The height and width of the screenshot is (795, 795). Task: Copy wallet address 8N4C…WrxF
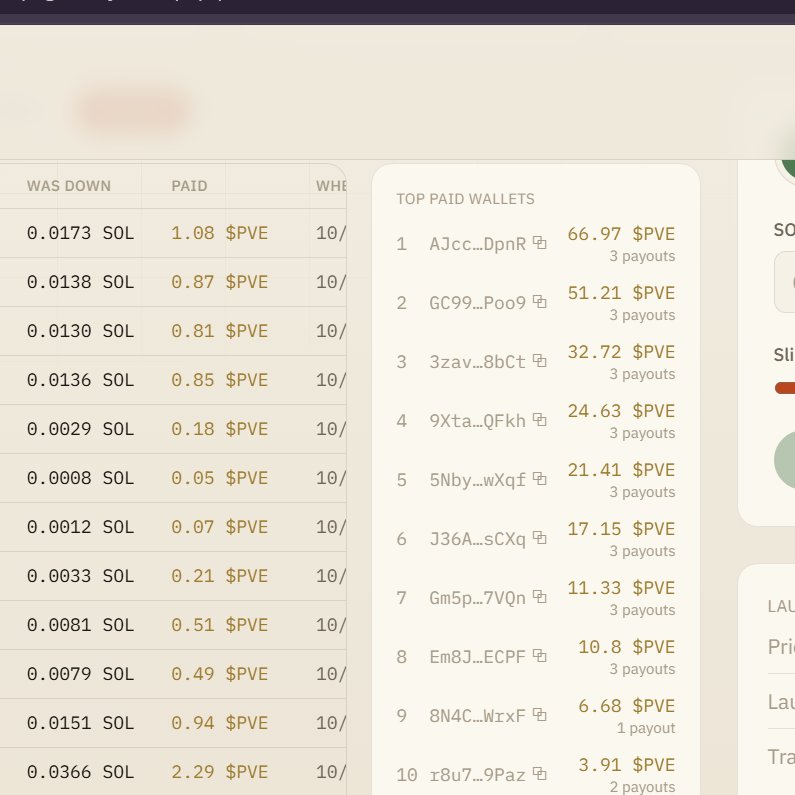(x=539, y=715)
